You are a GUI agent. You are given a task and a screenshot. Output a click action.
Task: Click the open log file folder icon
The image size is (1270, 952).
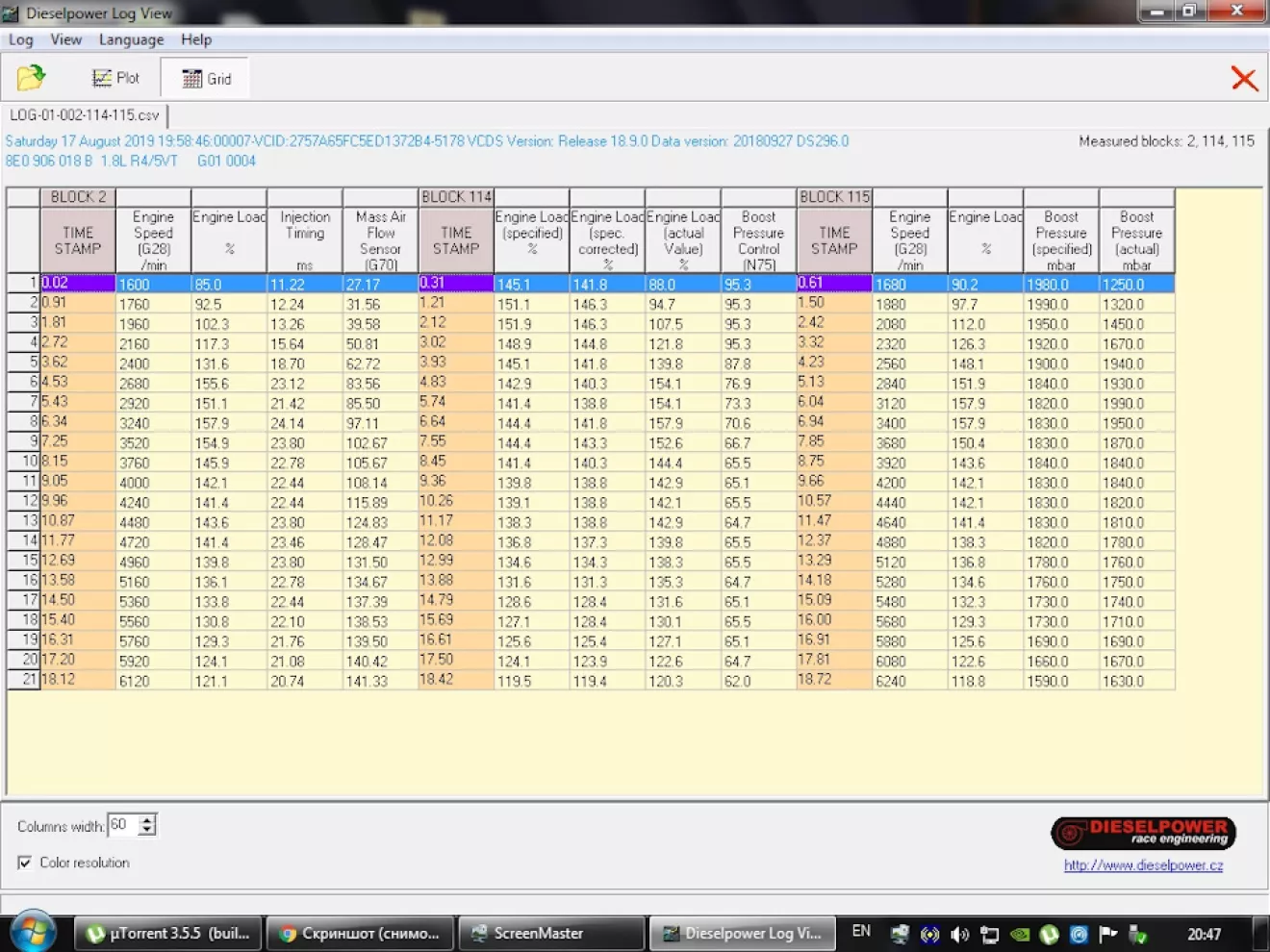point(31,78)
